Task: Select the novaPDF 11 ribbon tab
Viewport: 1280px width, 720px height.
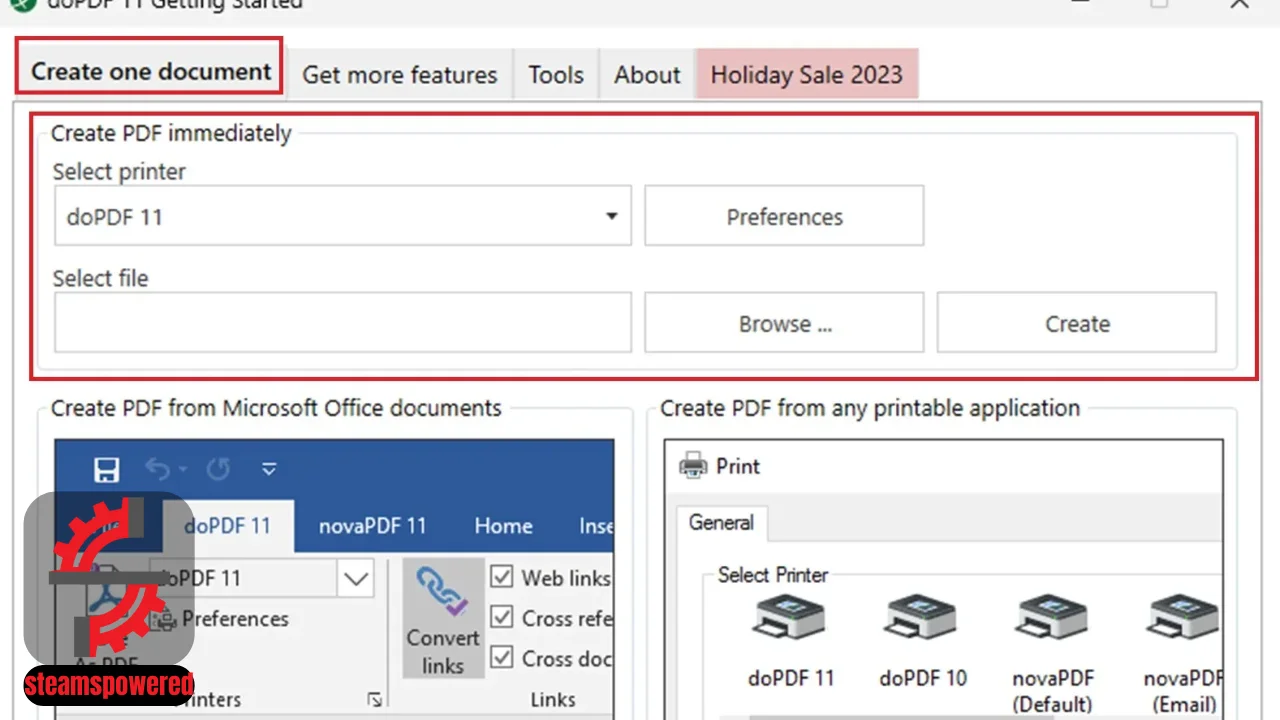Action: point(372,526)
